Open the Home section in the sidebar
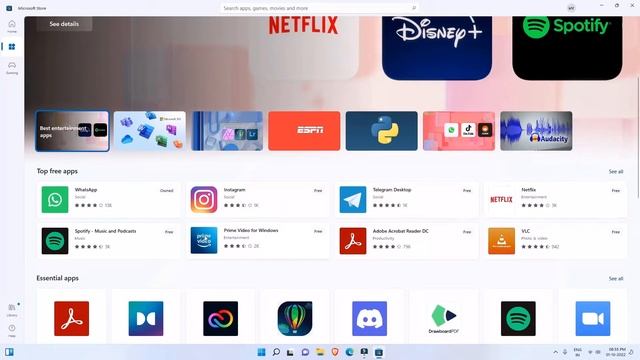Image resolution: width=640 pixels, height=360 pixels. (x=12, y=27)
